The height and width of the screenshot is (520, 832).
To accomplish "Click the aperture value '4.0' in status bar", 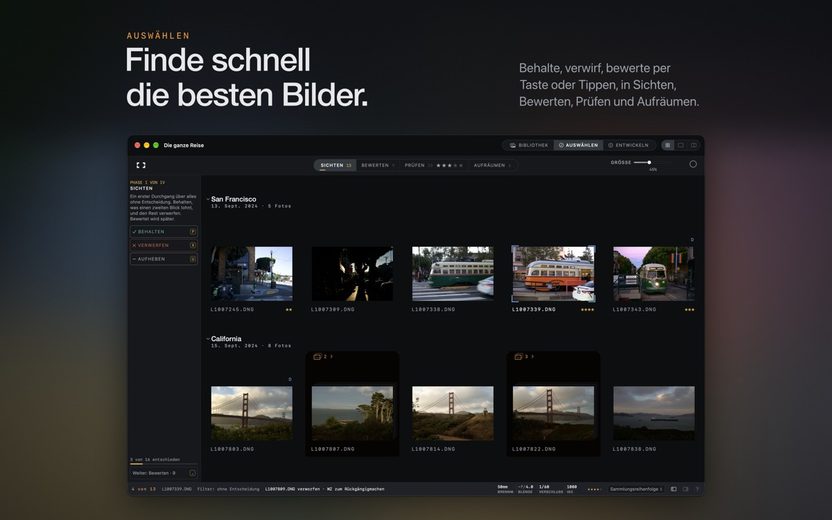I will [529, 487].
